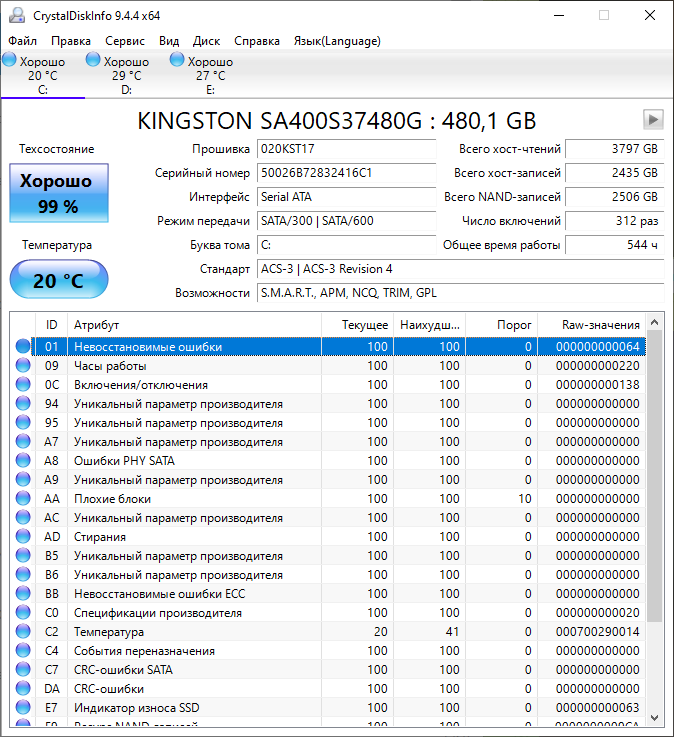Click the Хорошо 99 % health status button

point(59,193)
